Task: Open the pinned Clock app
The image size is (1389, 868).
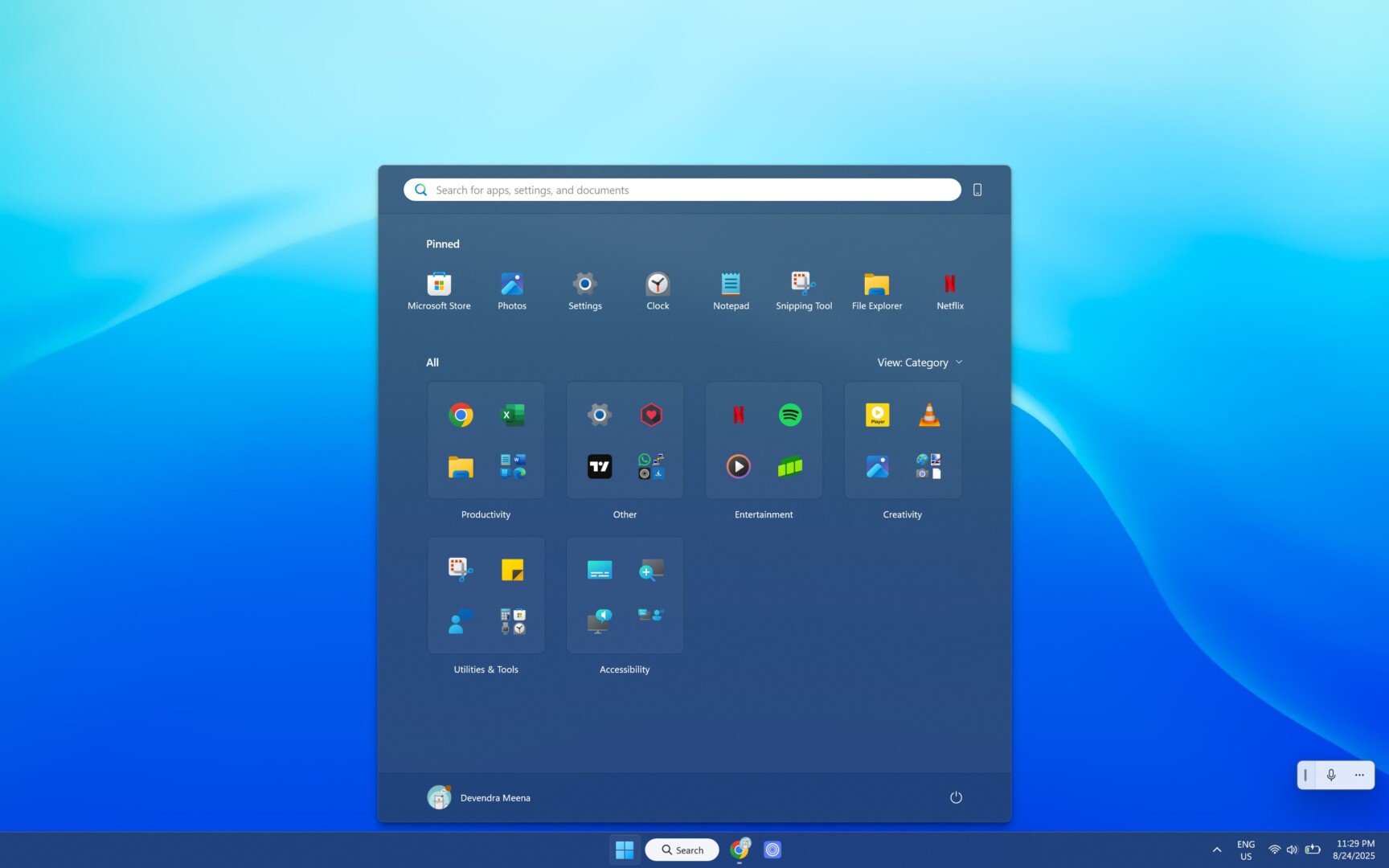Action: coord(658,291)
